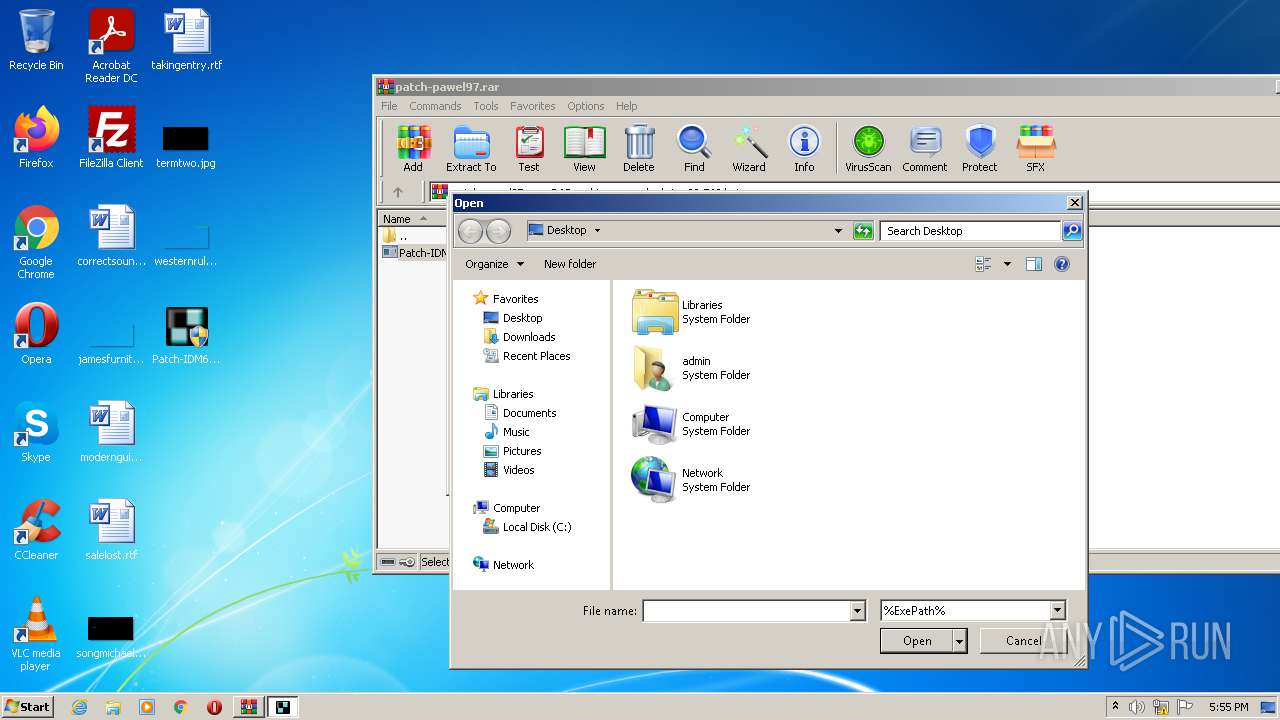Image resolution: width=1280 pixels, height=720 pixels.
Task: Click the Open button in the dialog
Action: [x=917, y=641]
